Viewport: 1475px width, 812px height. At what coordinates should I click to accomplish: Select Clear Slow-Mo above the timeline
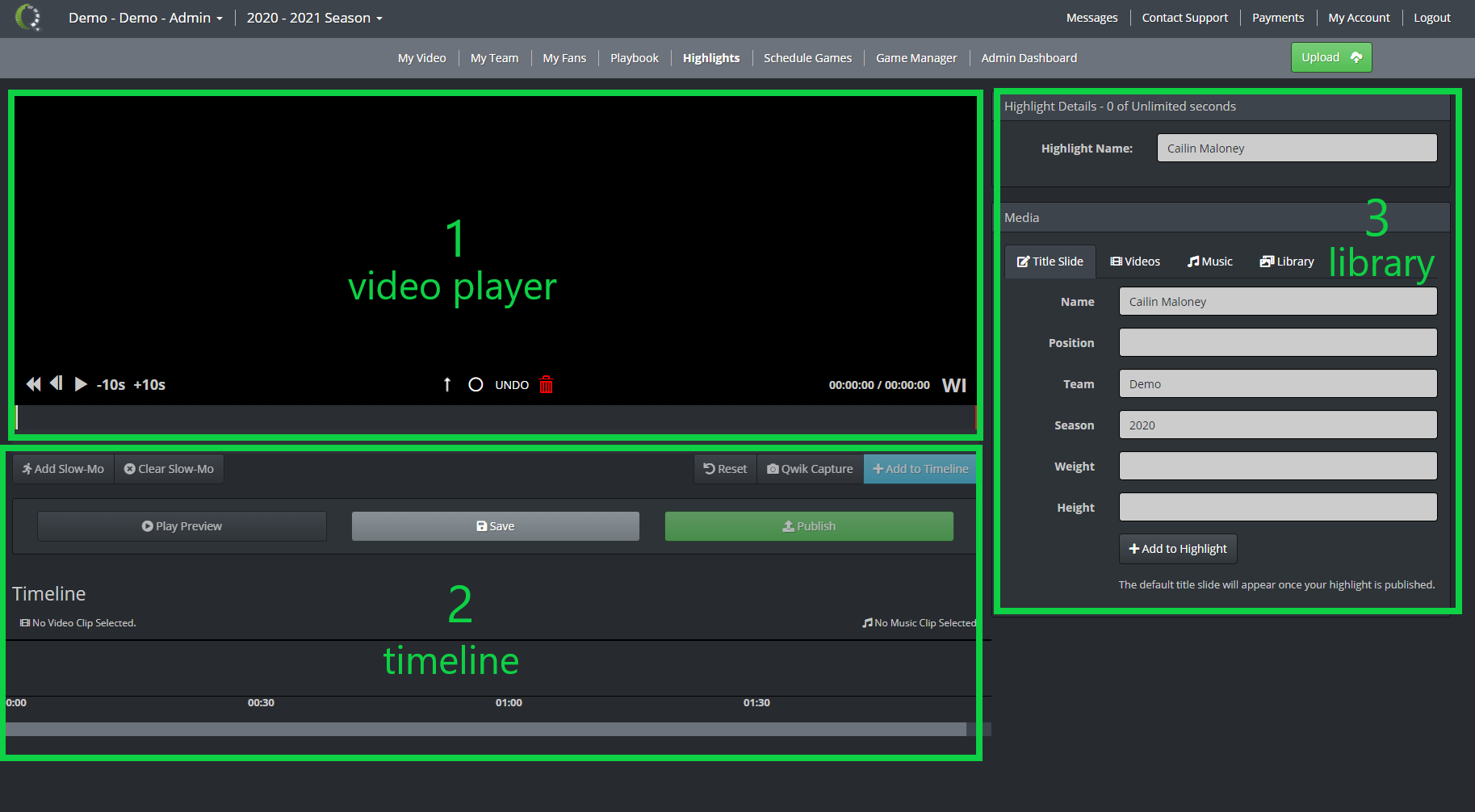169,468
